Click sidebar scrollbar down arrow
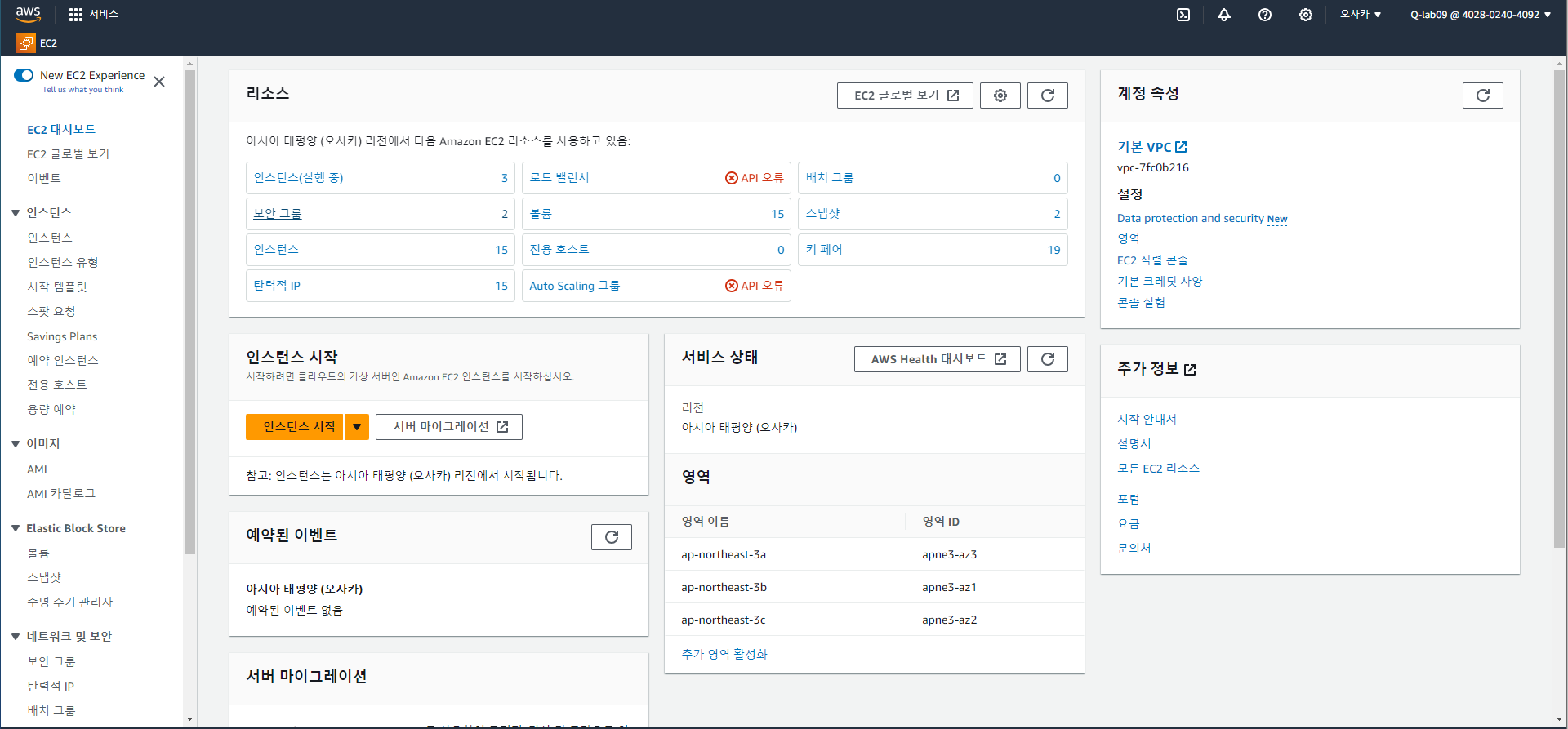This screenshot has width=1568, height=729. click(189, 719)
